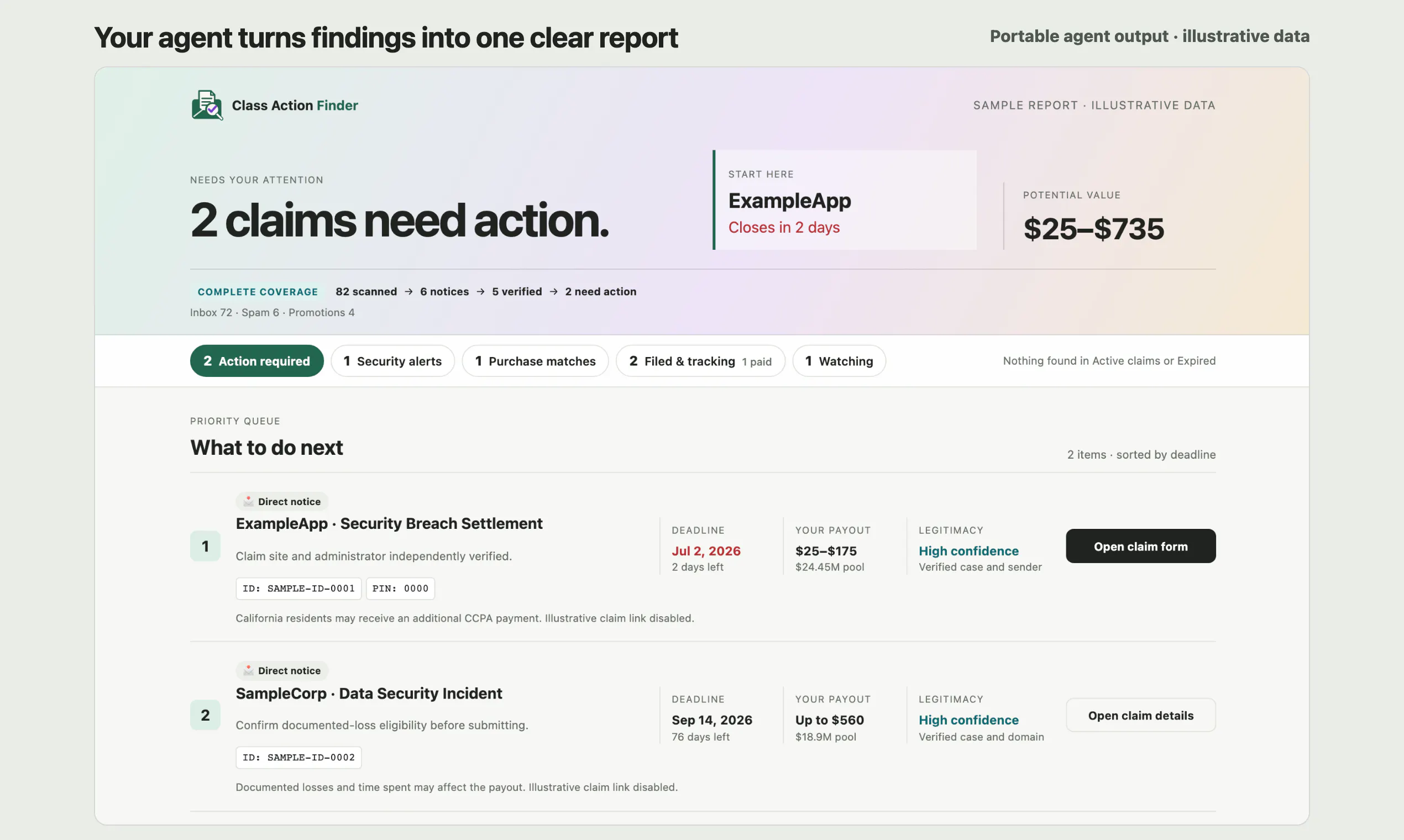This screenshot has width=1404, height=840.
Task: Click 'Claim site and administrator independently verified.'
Action: tap(374, 556)
